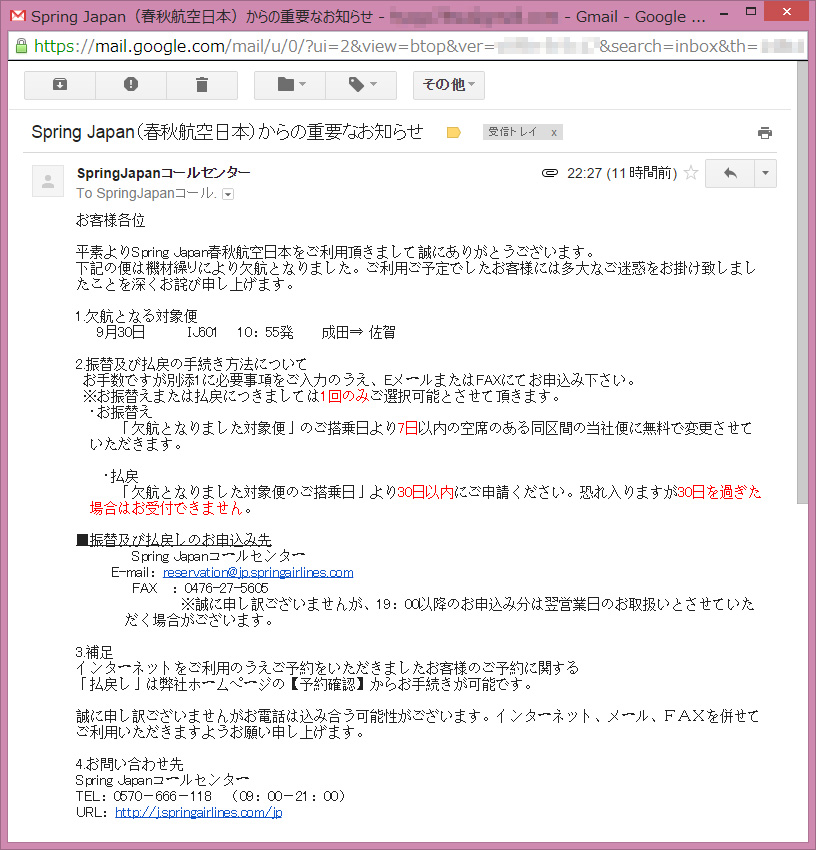This screenshot has height=850, width=816.
Task: Click the yellow importance marker icon
Action: [453, 132]
